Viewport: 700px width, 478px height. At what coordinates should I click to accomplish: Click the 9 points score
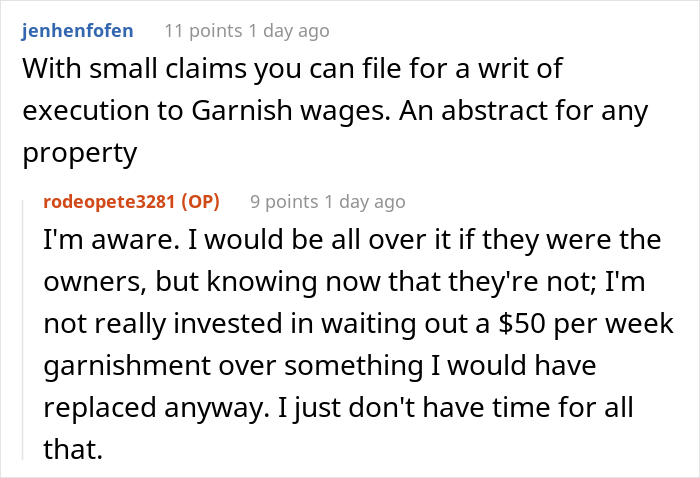tap(285, 201)
